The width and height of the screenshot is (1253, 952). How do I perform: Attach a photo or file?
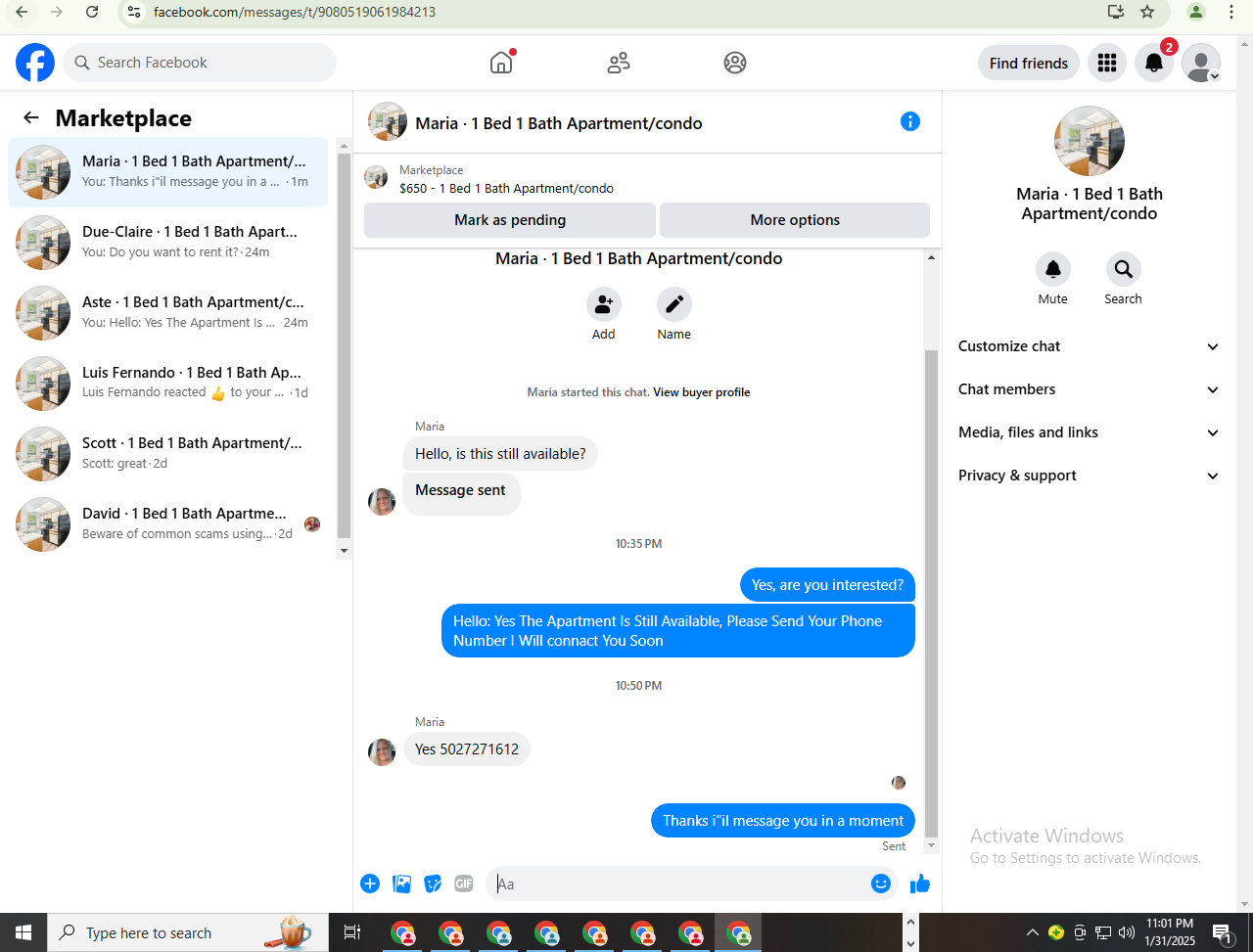401,884
